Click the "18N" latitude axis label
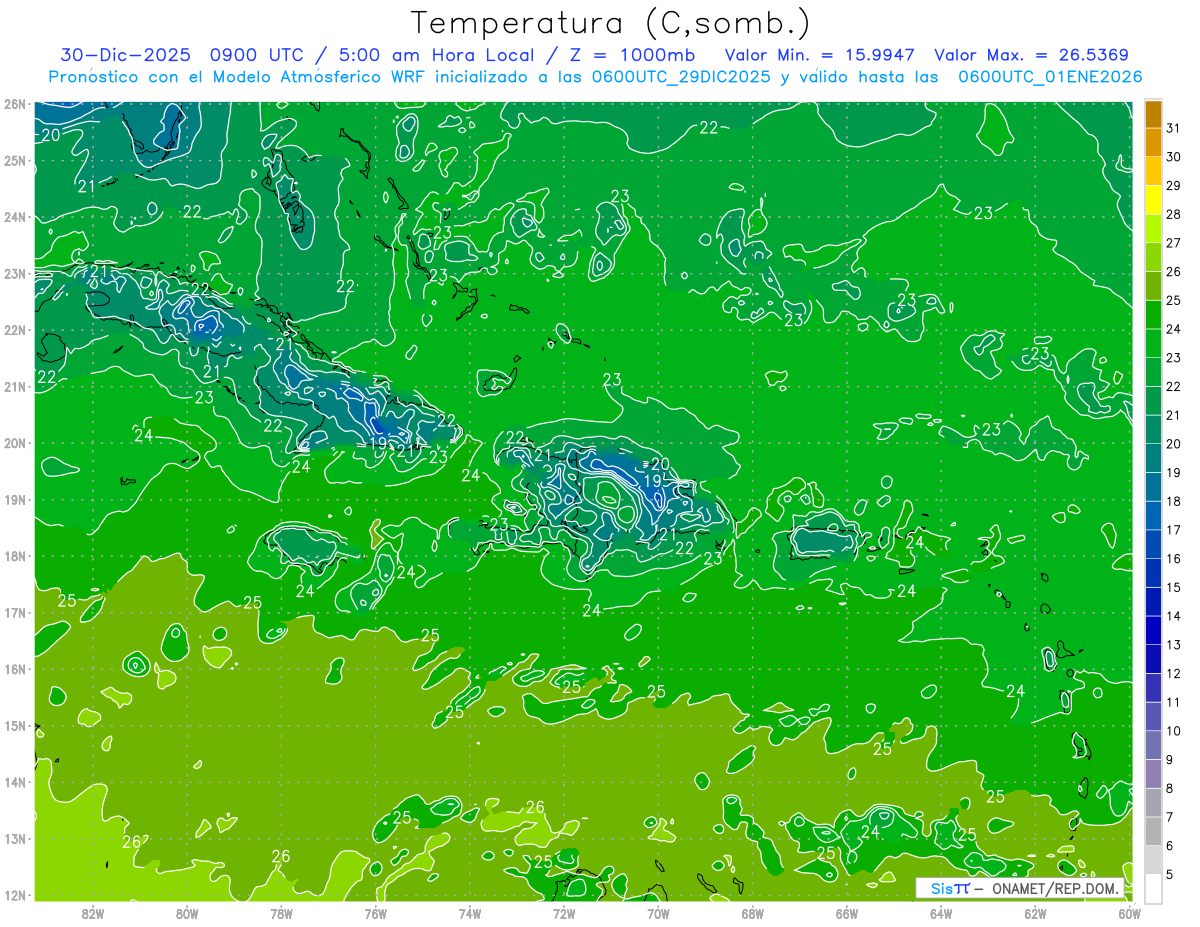The height and width of the screenshot is (927, 1200). coord(15,556)
